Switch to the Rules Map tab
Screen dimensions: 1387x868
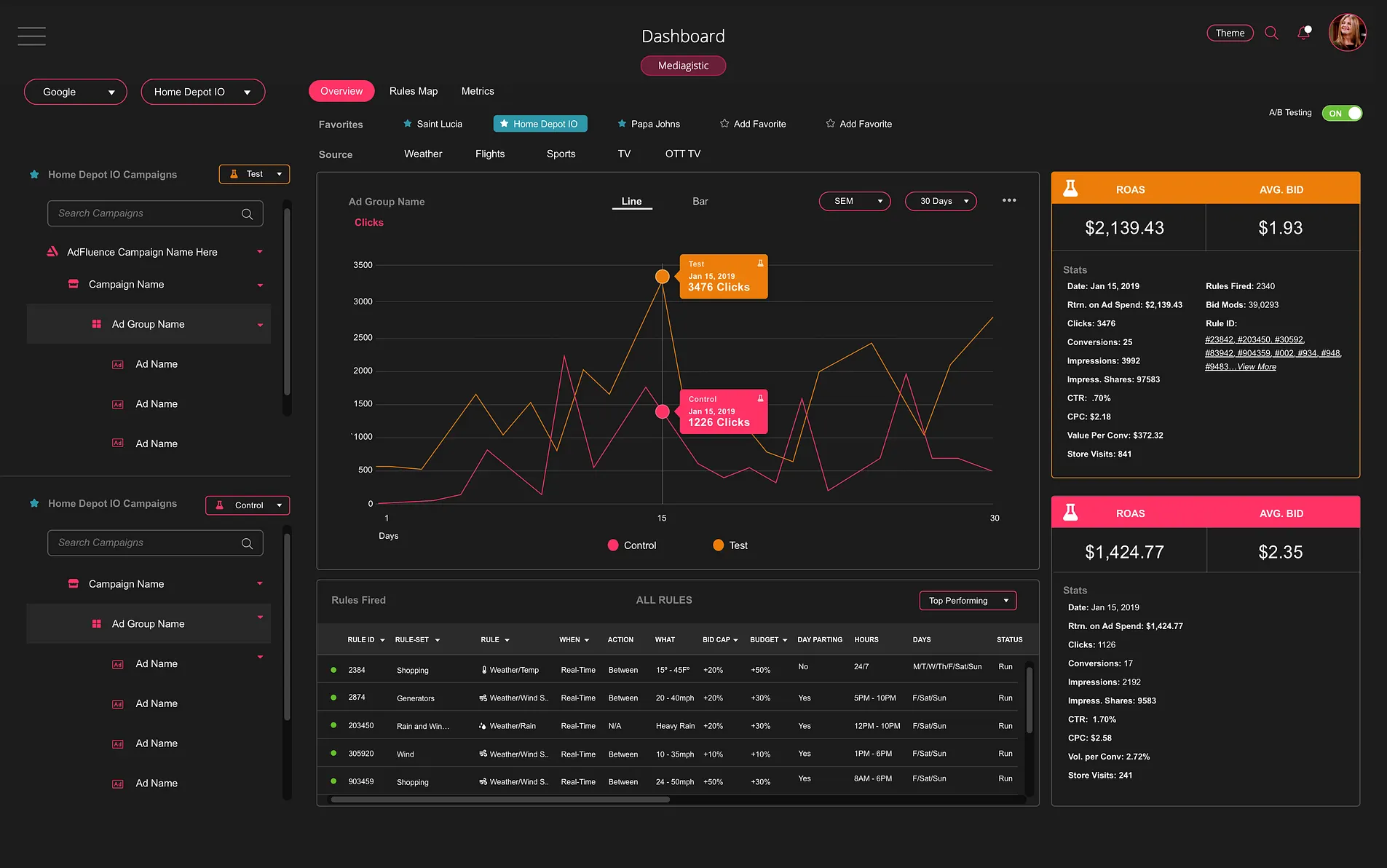tap(414, 92)
